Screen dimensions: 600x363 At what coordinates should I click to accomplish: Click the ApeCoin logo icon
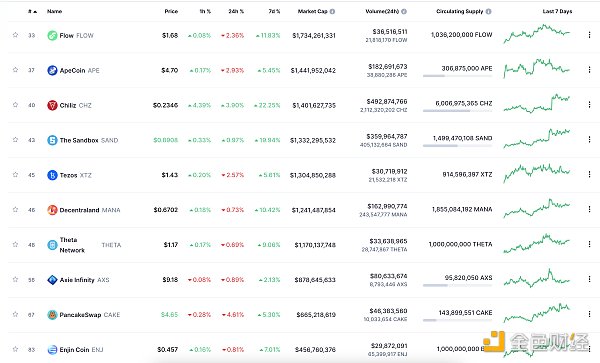[52, 70]
